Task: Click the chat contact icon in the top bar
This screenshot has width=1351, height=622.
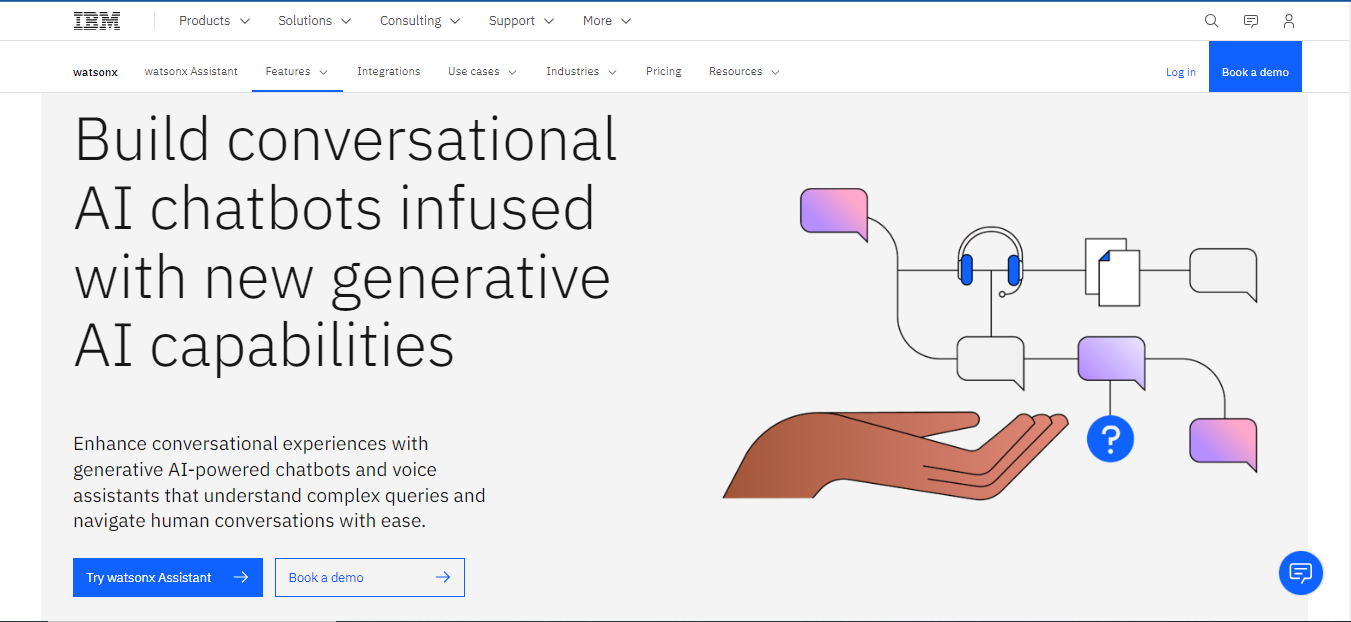Action: click(x=1250, y=20)
